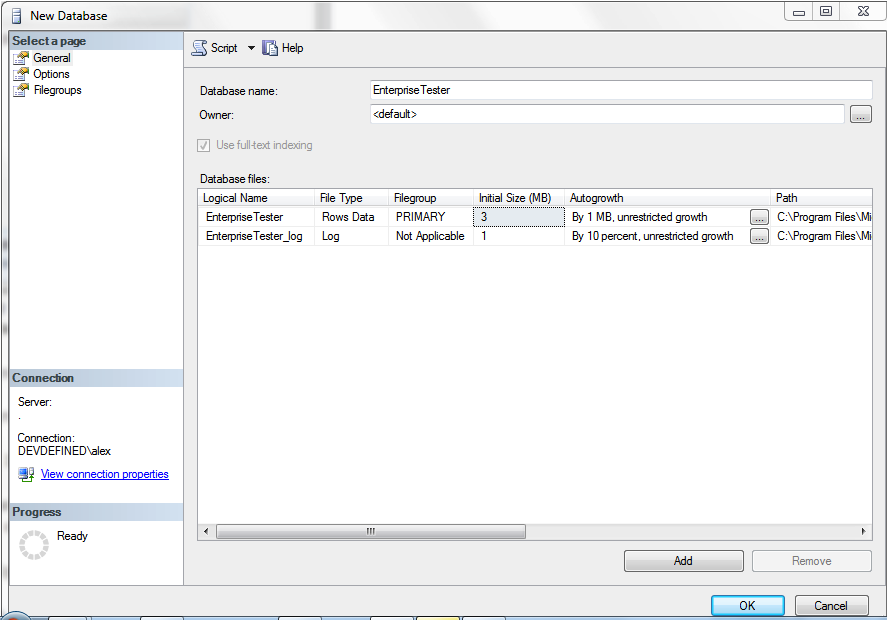887x620 pixels.
Task: Select the Filegroups page icon
Action: [x=21, y=90]
